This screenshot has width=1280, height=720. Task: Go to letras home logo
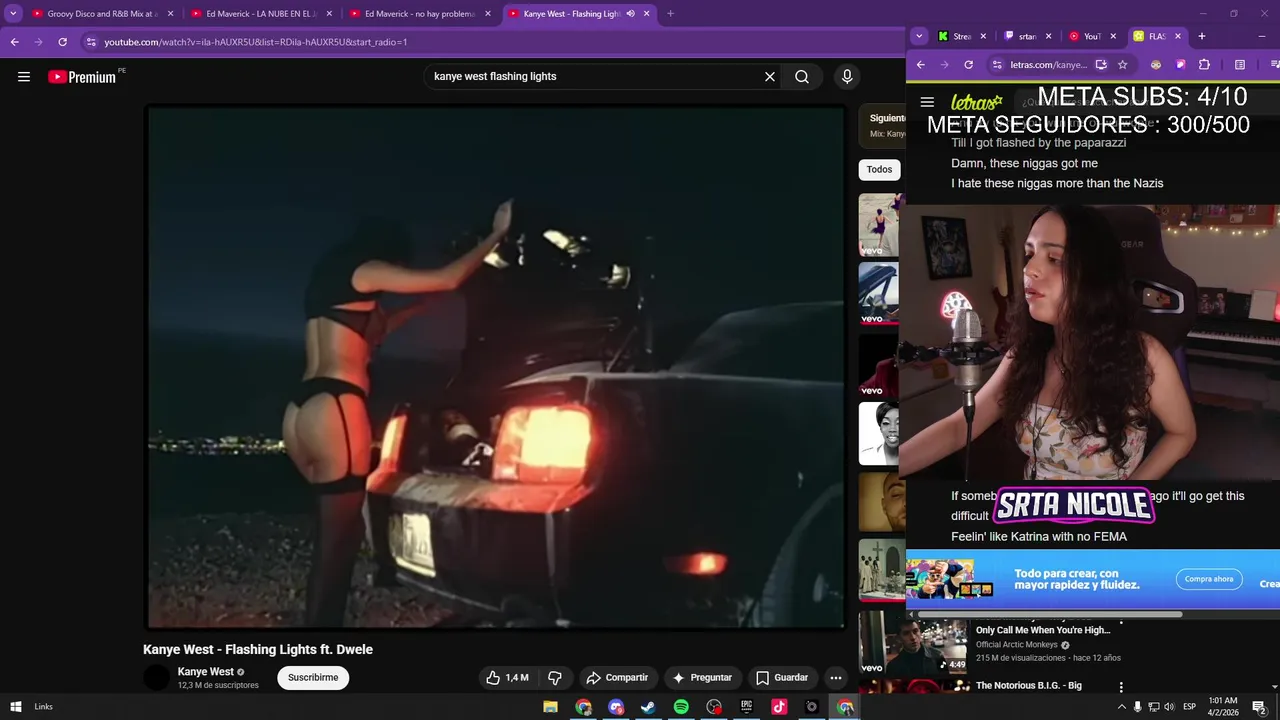click(x=976, y=102)
